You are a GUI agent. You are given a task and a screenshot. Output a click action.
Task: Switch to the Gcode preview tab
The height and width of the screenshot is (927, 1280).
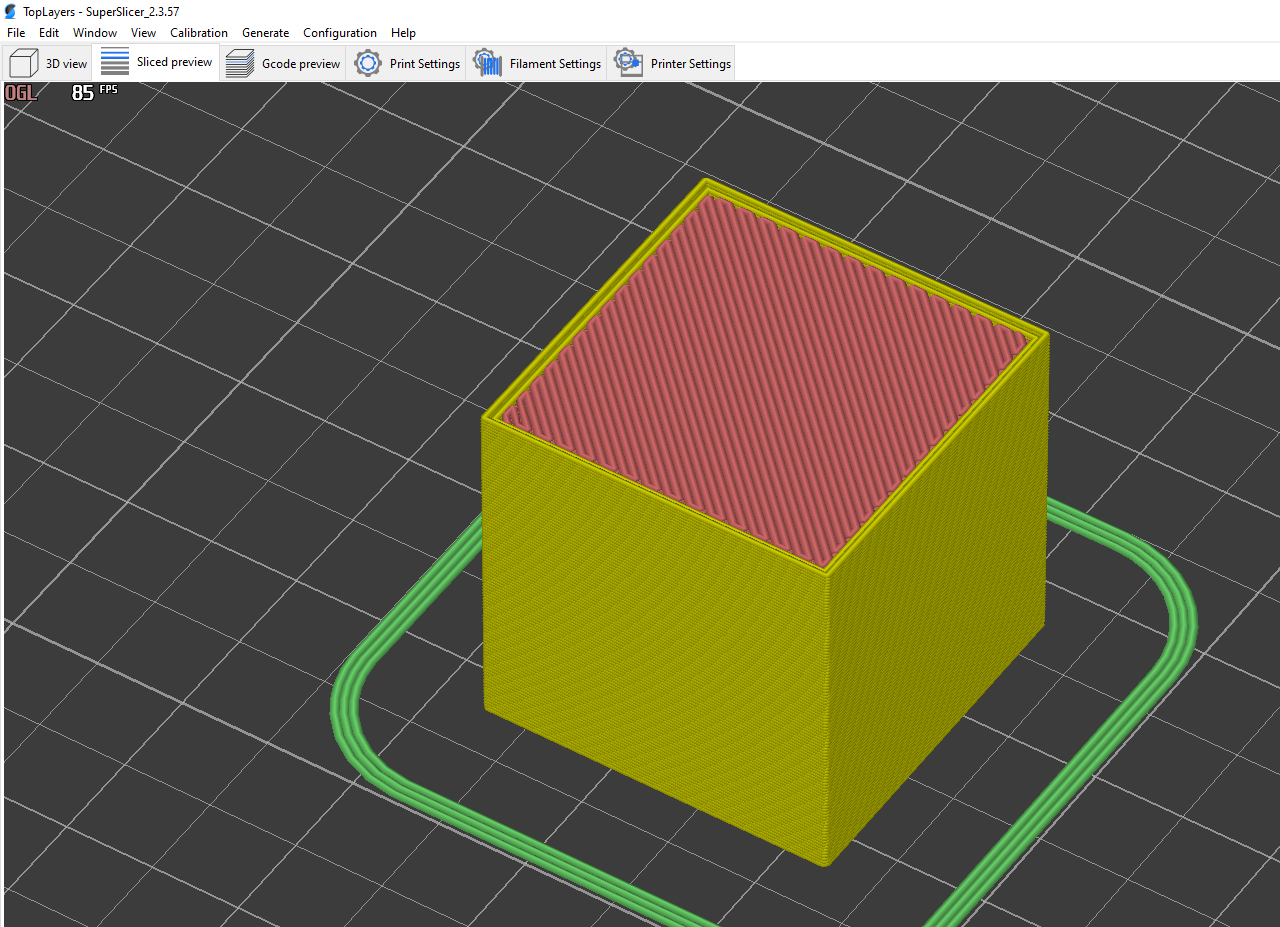(283, 63)
